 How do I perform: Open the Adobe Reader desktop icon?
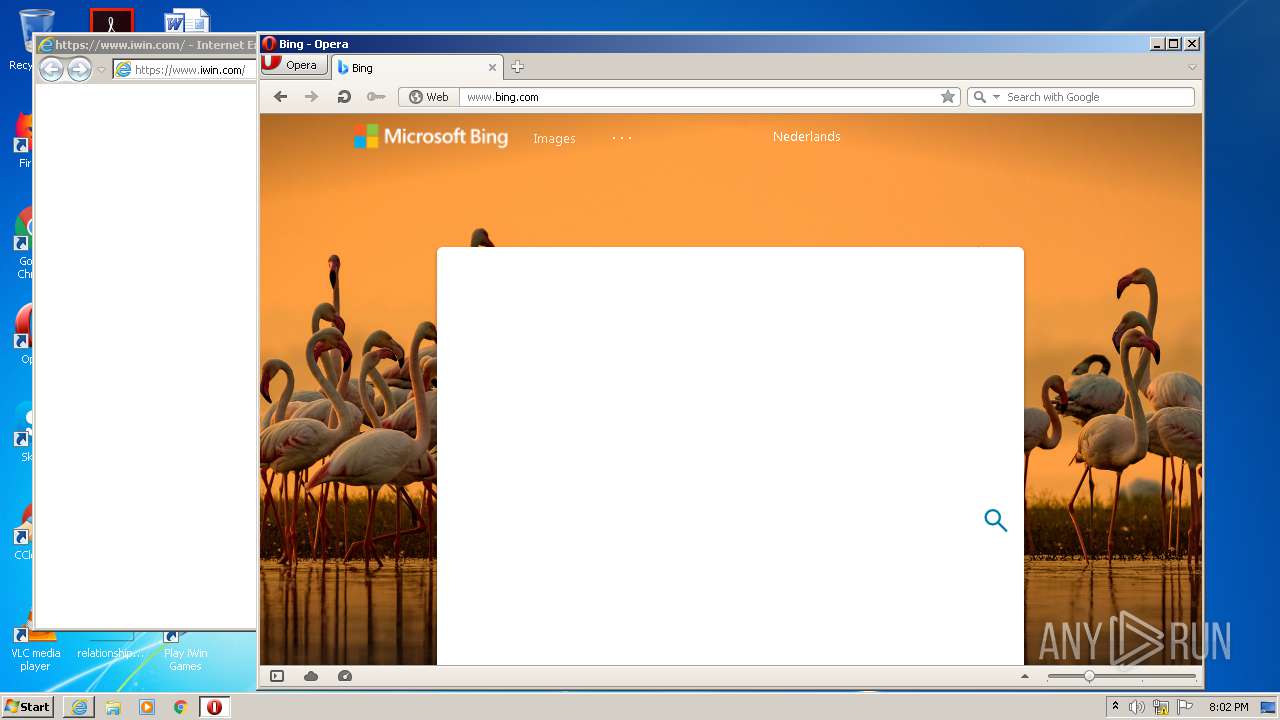pyautogui.click(x=111, y=20)
